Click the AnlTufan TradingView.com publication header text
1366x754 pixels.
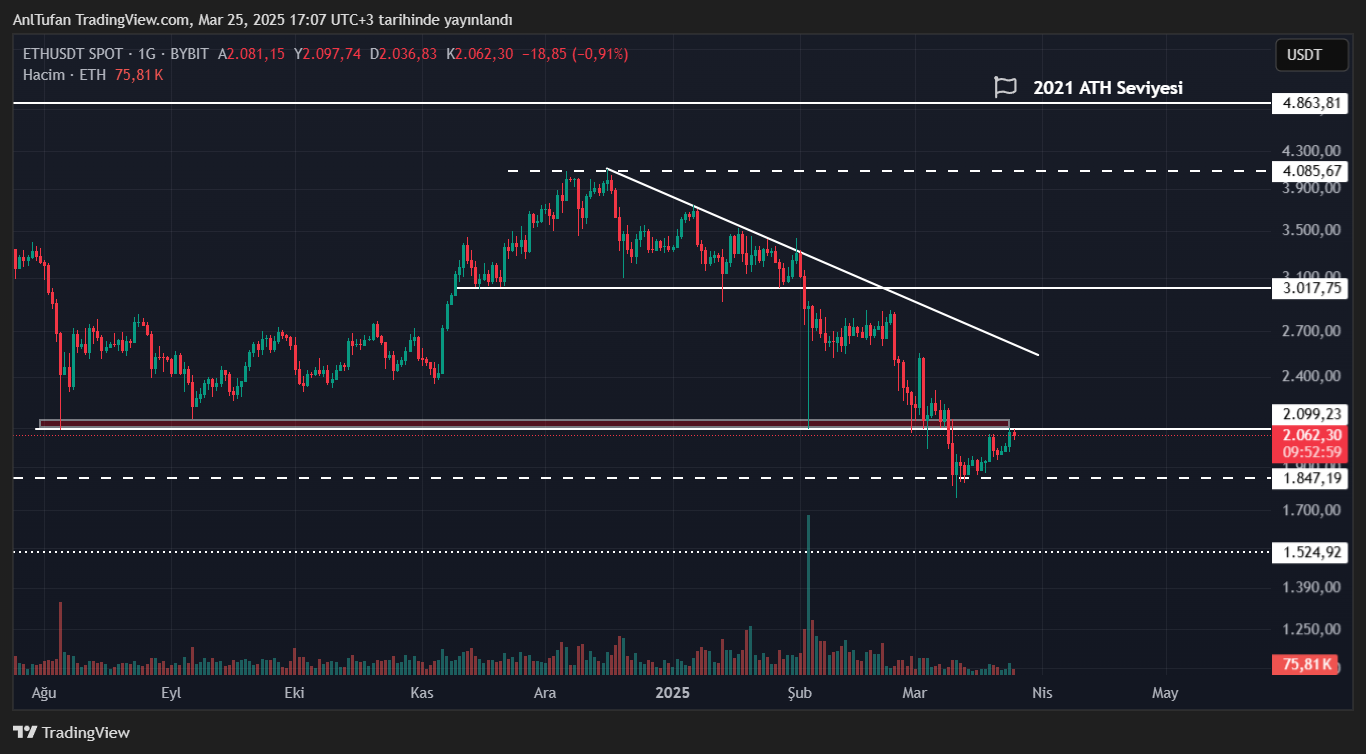point(262,20)
